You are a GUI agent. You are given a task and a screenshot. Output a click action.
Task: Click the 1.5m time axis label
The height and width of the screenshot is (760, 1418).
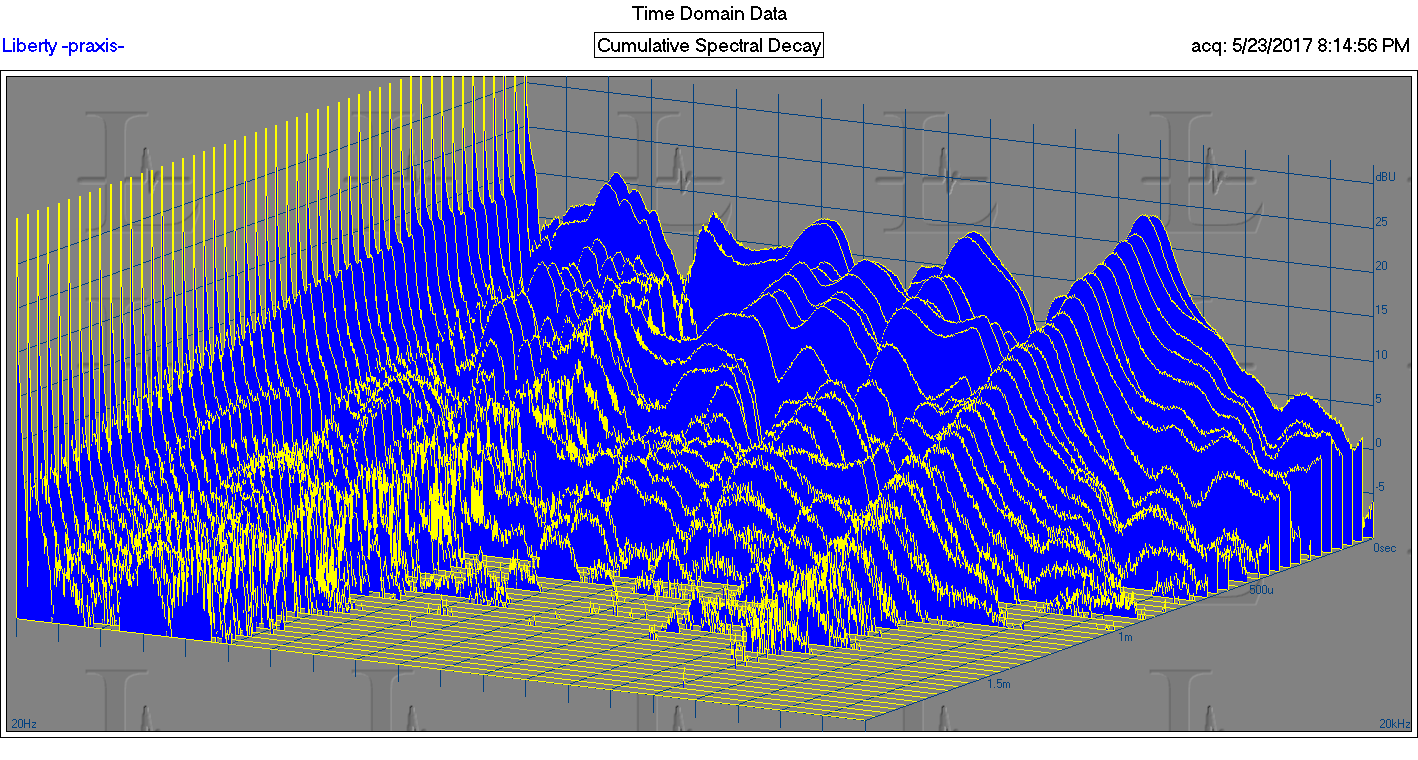click(x=999, y=684)
